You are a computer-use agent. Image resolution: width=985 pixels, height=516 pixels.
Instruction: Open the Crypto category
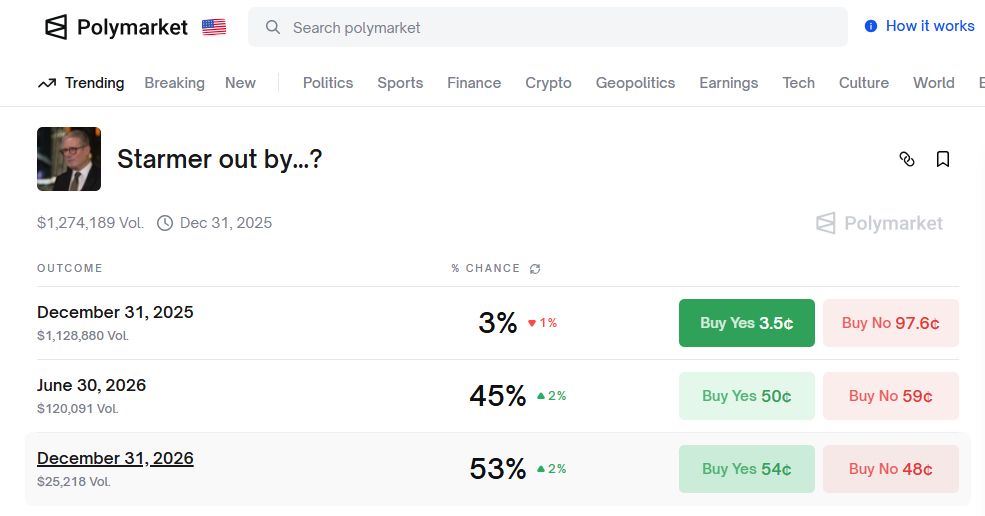pos(548,83)
